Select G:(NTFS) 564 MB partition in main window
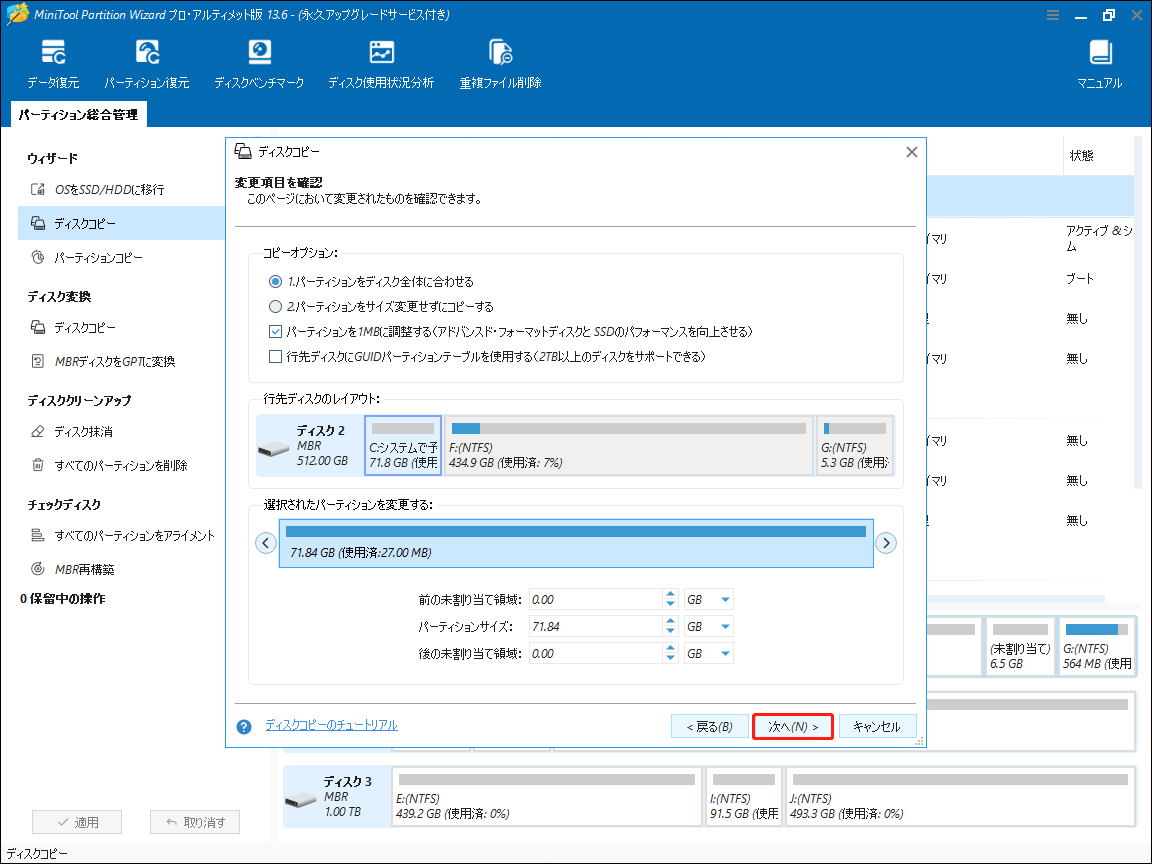 click(1097, 647)
